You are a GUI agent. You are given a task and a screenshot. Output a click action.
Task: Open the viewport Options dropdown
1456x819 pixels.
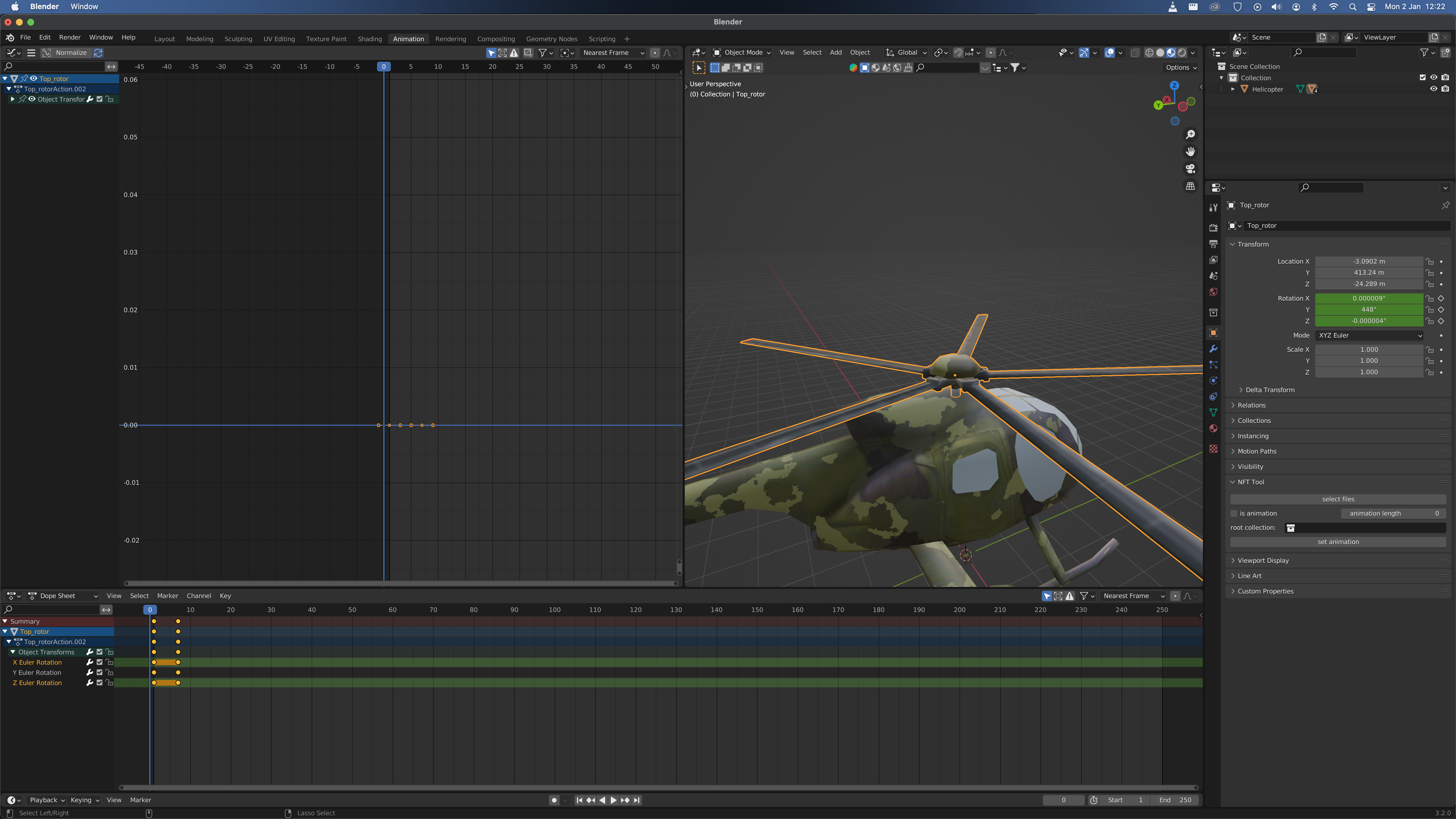[1181, 67]
